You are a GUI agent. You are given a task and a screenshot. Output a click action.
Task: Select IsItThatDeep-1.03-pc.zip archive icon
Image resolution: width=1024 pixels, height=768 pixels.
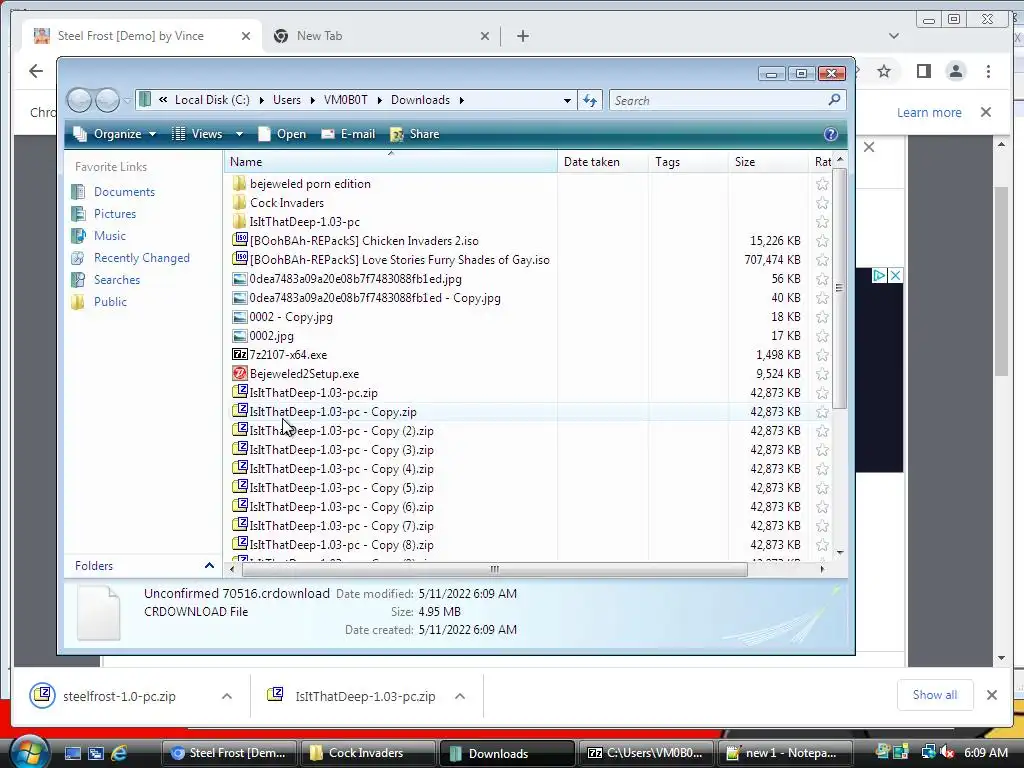[240, 392]
